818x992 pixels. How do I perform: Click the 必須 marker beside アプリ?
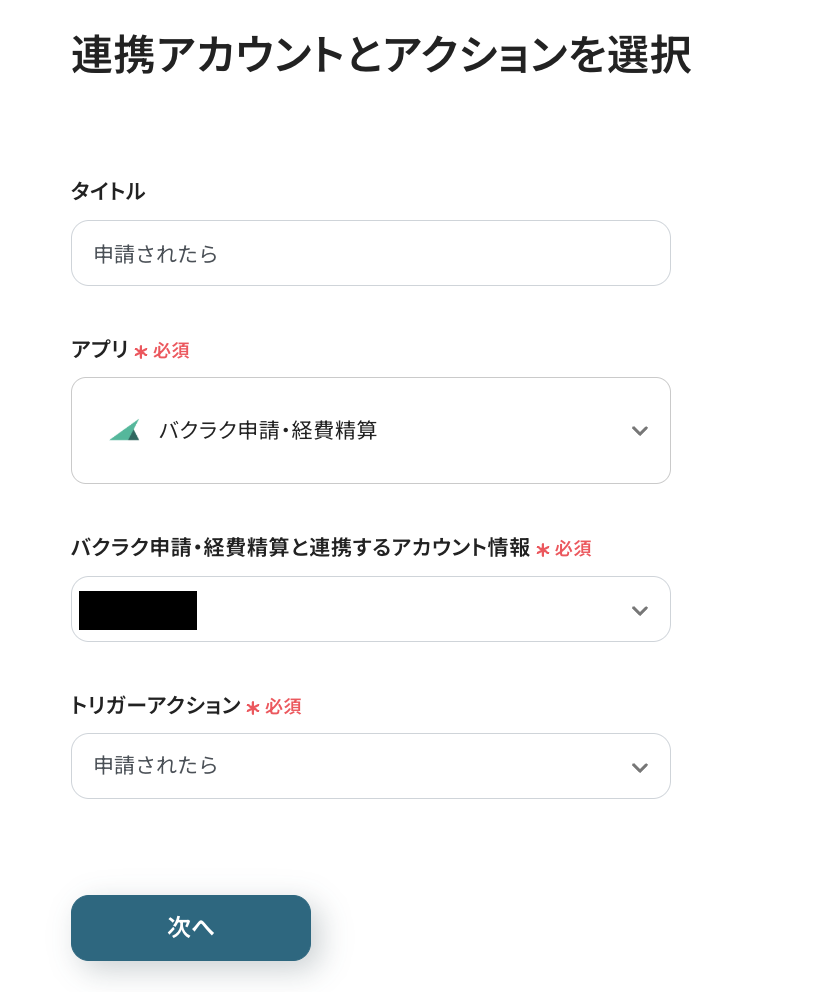(171, 351)
